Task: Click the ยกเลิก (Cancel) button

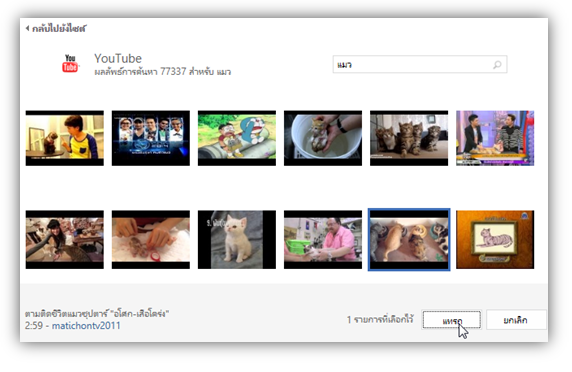Action: tap(516, 320)
